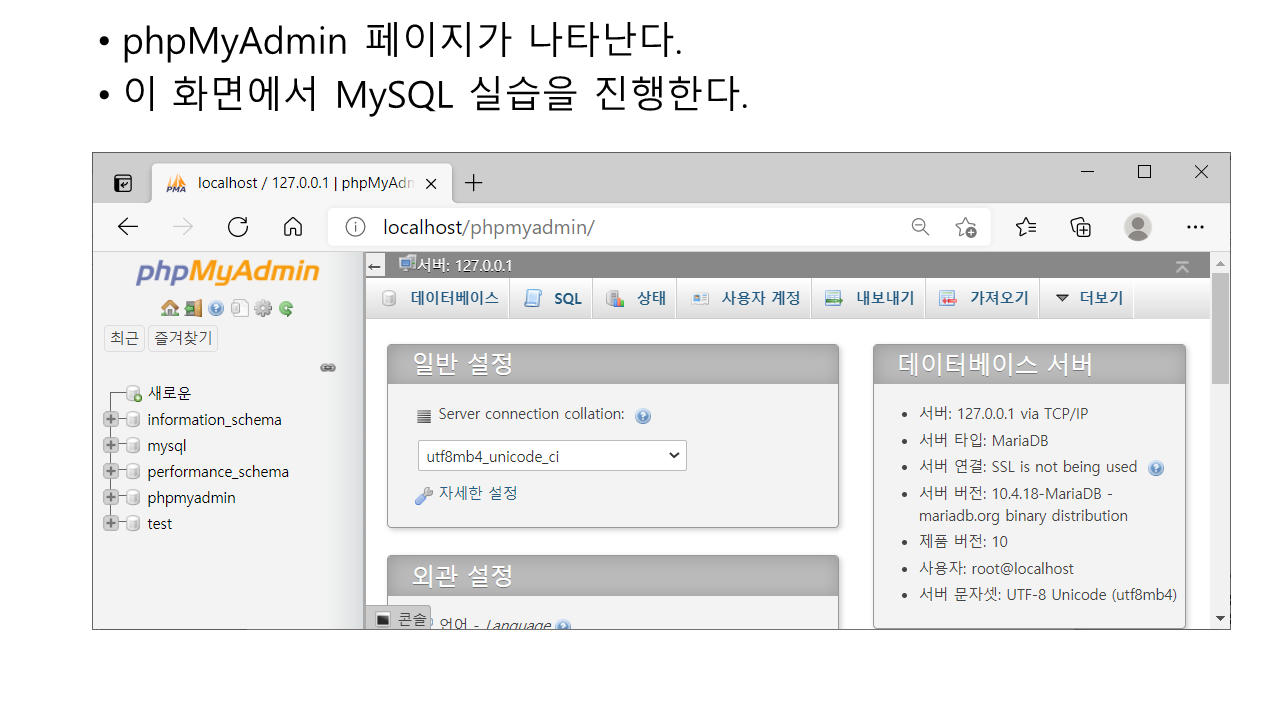Click the 새로운 database tree item
Viewport: 1280px width, 720px height.
[x=169, y=393]
